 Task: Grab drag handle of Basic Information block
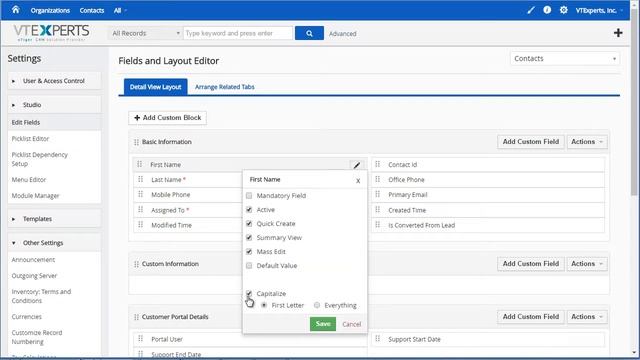coord(136,142)
